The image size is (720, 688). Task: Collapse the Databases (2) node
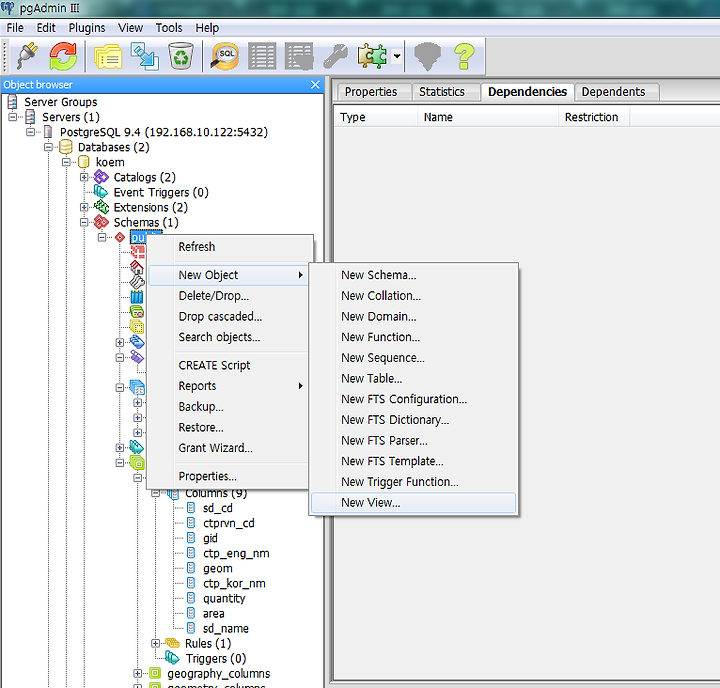point(49,147)
